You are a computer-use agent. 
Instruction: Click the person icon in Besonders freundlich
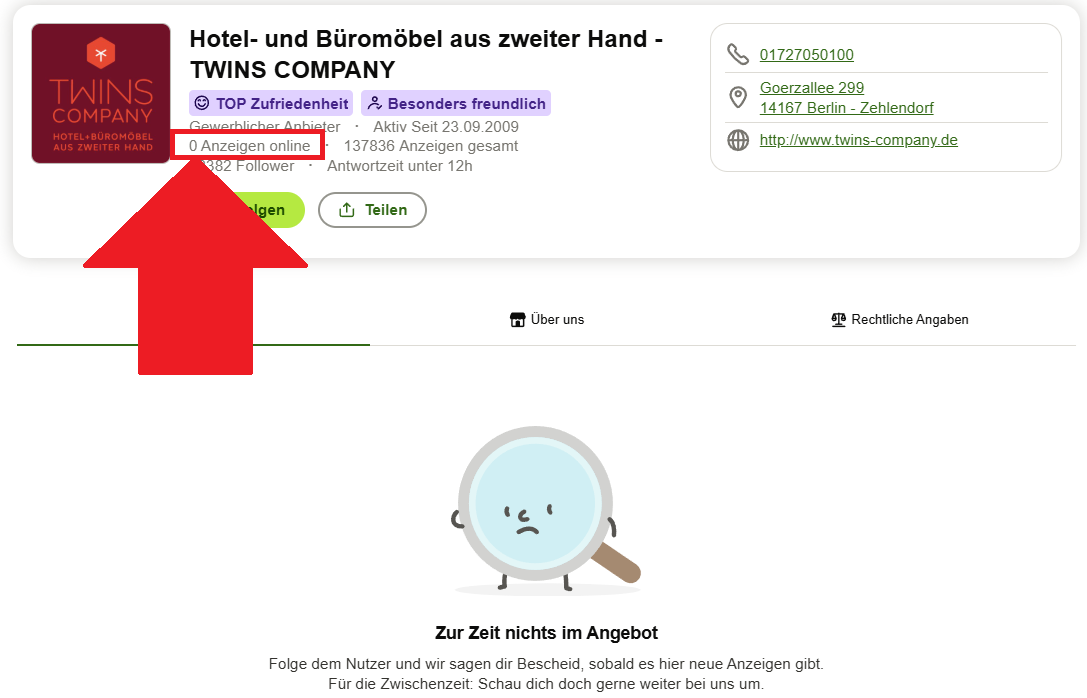(x=374, y=103)
